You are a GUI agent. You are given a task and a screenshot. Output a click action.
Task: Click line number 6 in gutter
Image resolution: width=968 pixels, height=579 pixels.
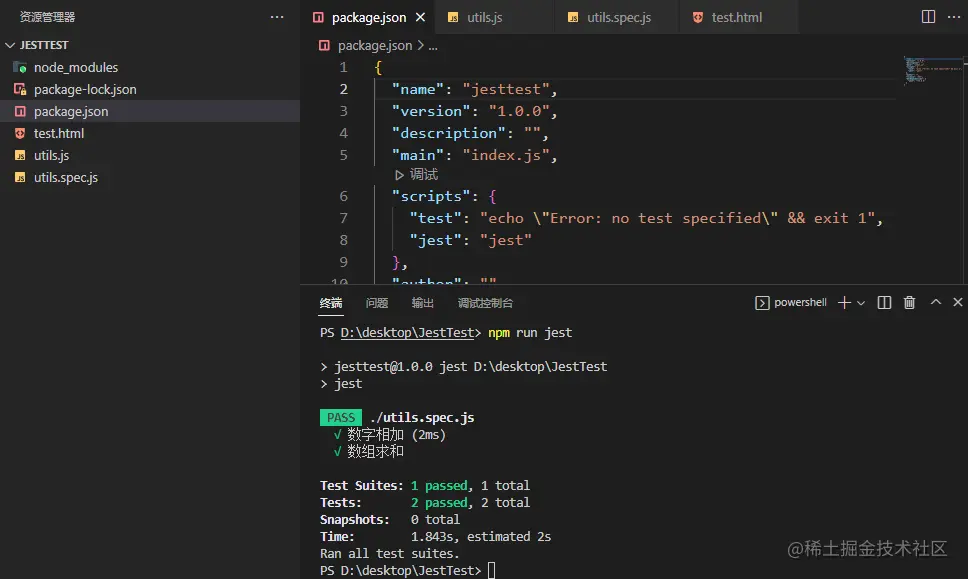click(x=343, y=196)
